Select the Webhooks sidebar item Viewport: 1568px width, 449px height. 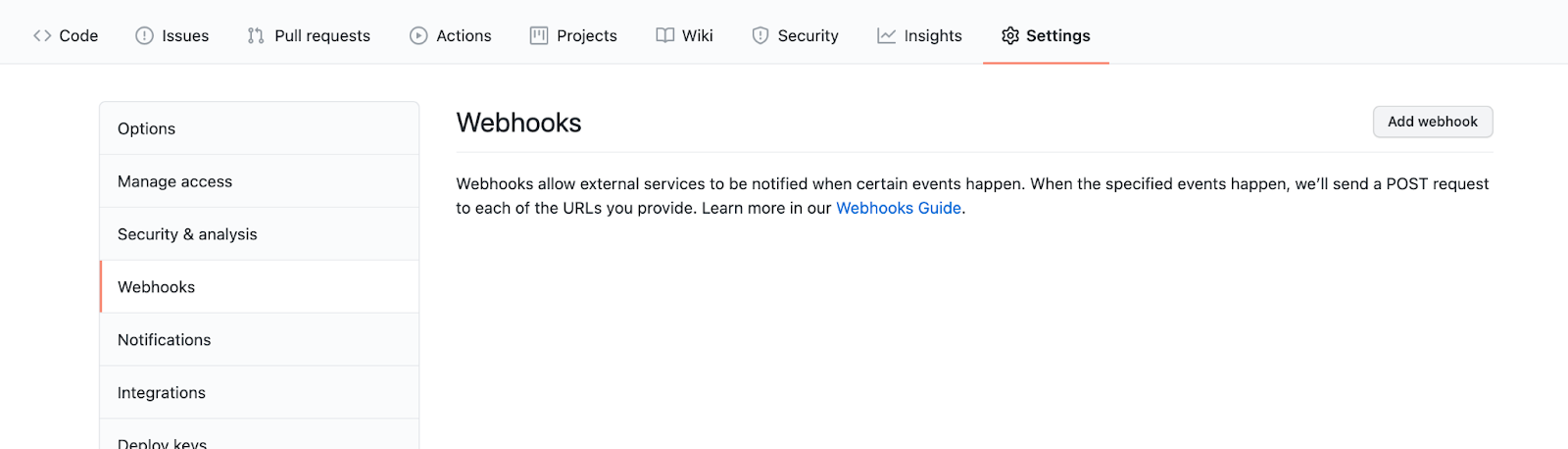(157, 287)
